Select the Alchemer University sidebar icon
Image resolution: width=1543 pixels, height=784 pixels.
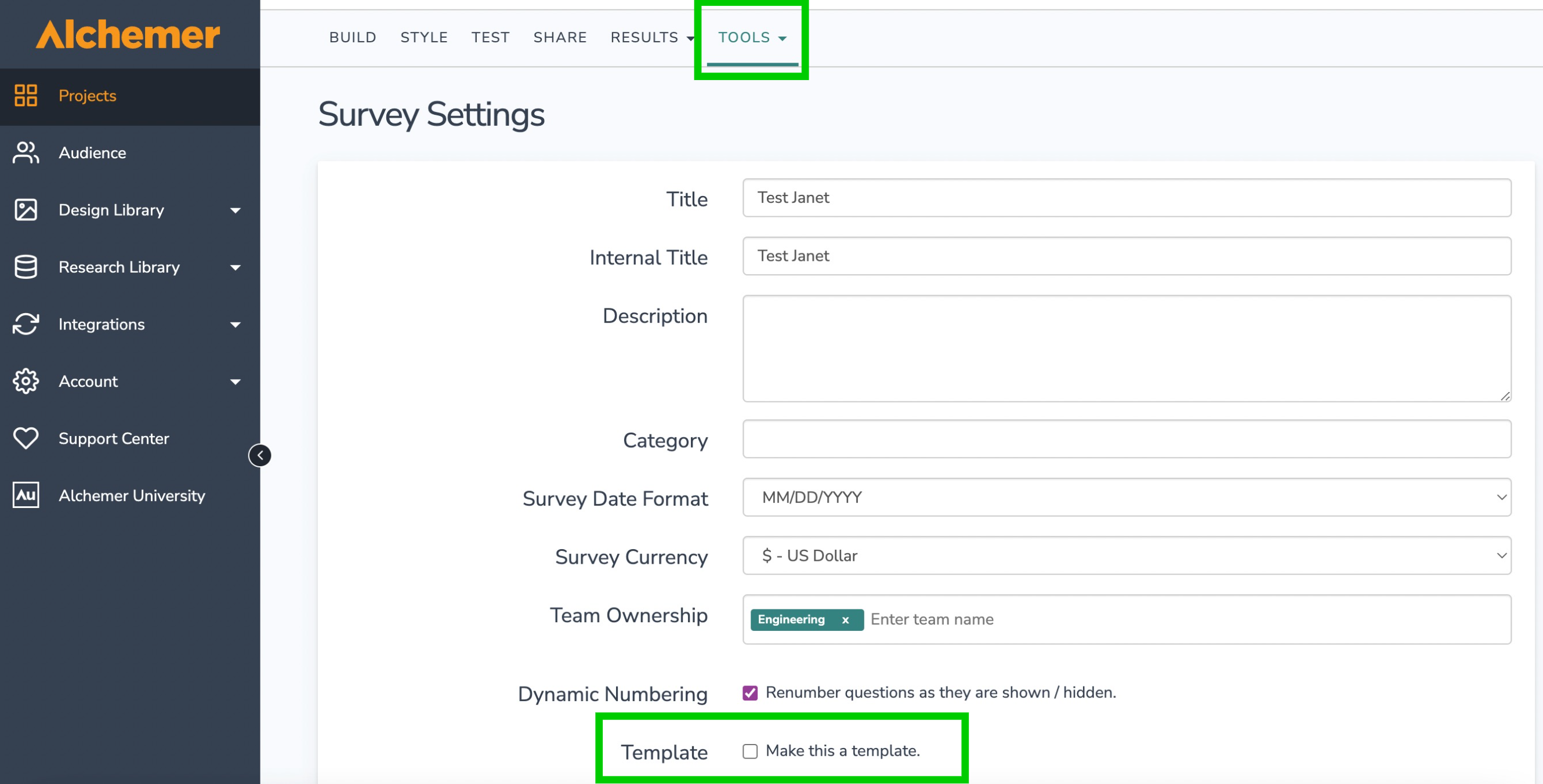coord(26,495)
